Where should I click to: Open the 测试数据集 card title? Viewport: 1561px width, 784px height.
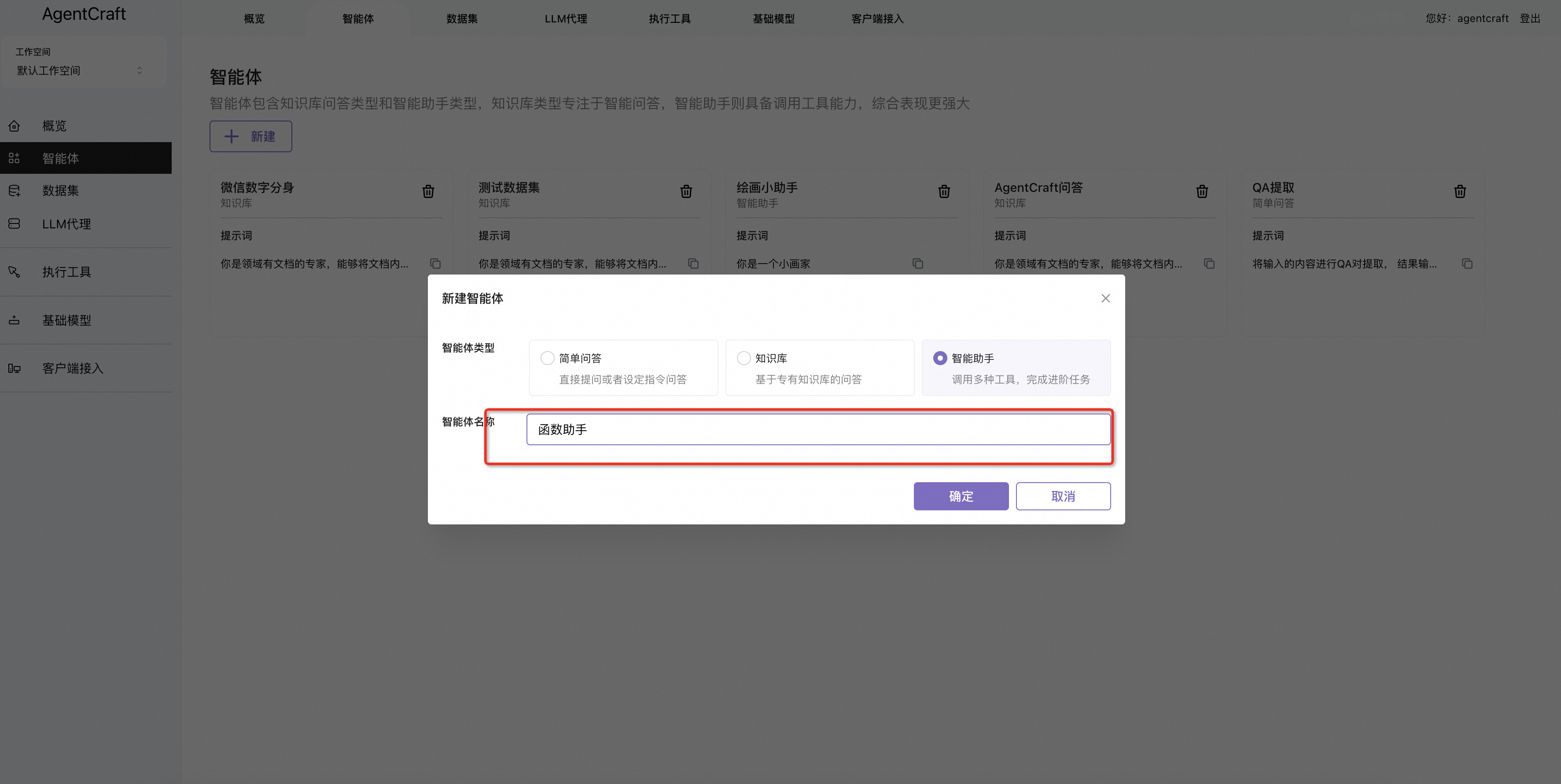pos(508,188)
